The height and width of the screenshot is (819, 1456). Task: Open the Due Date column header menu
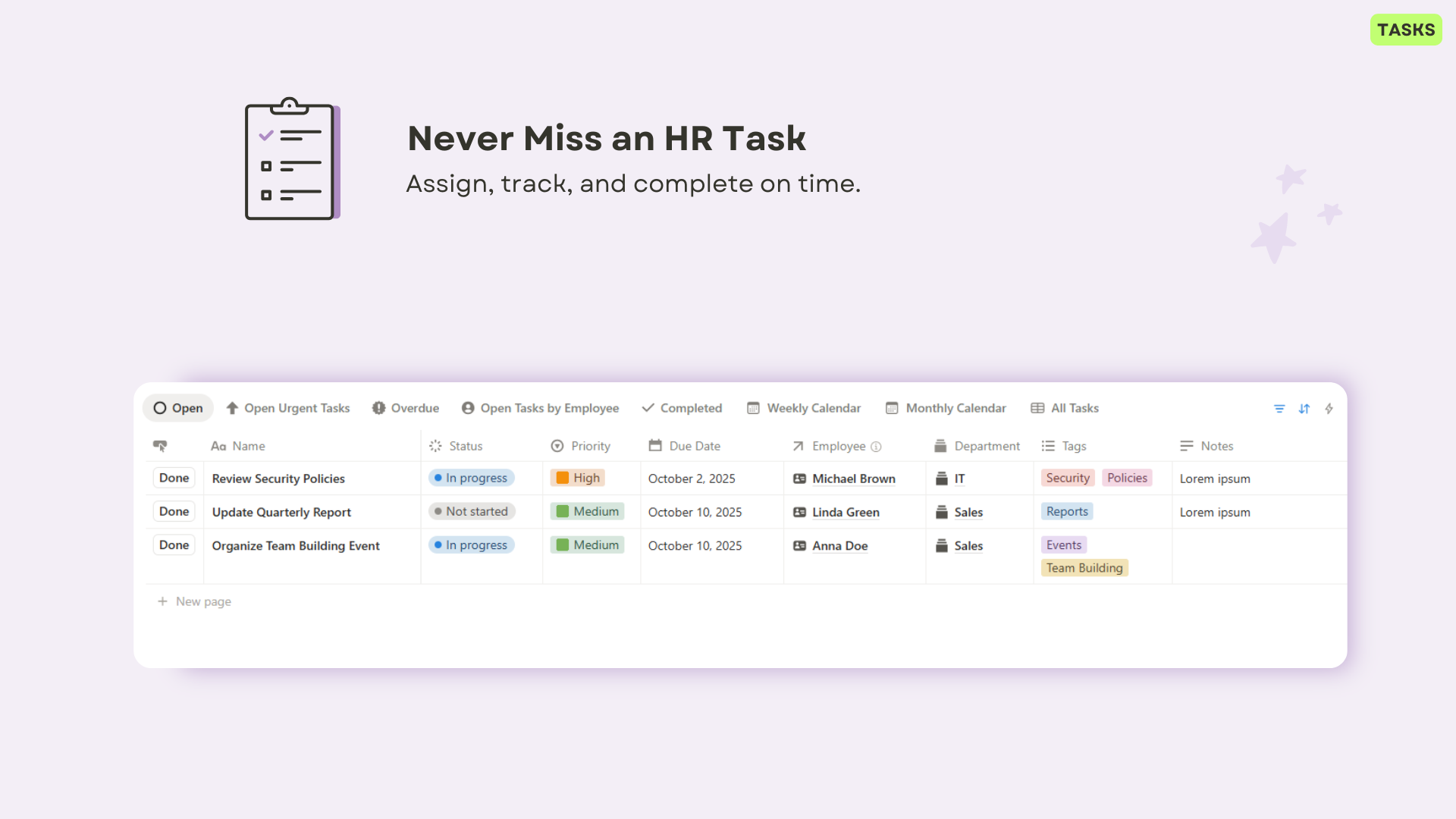click(694, 446)
